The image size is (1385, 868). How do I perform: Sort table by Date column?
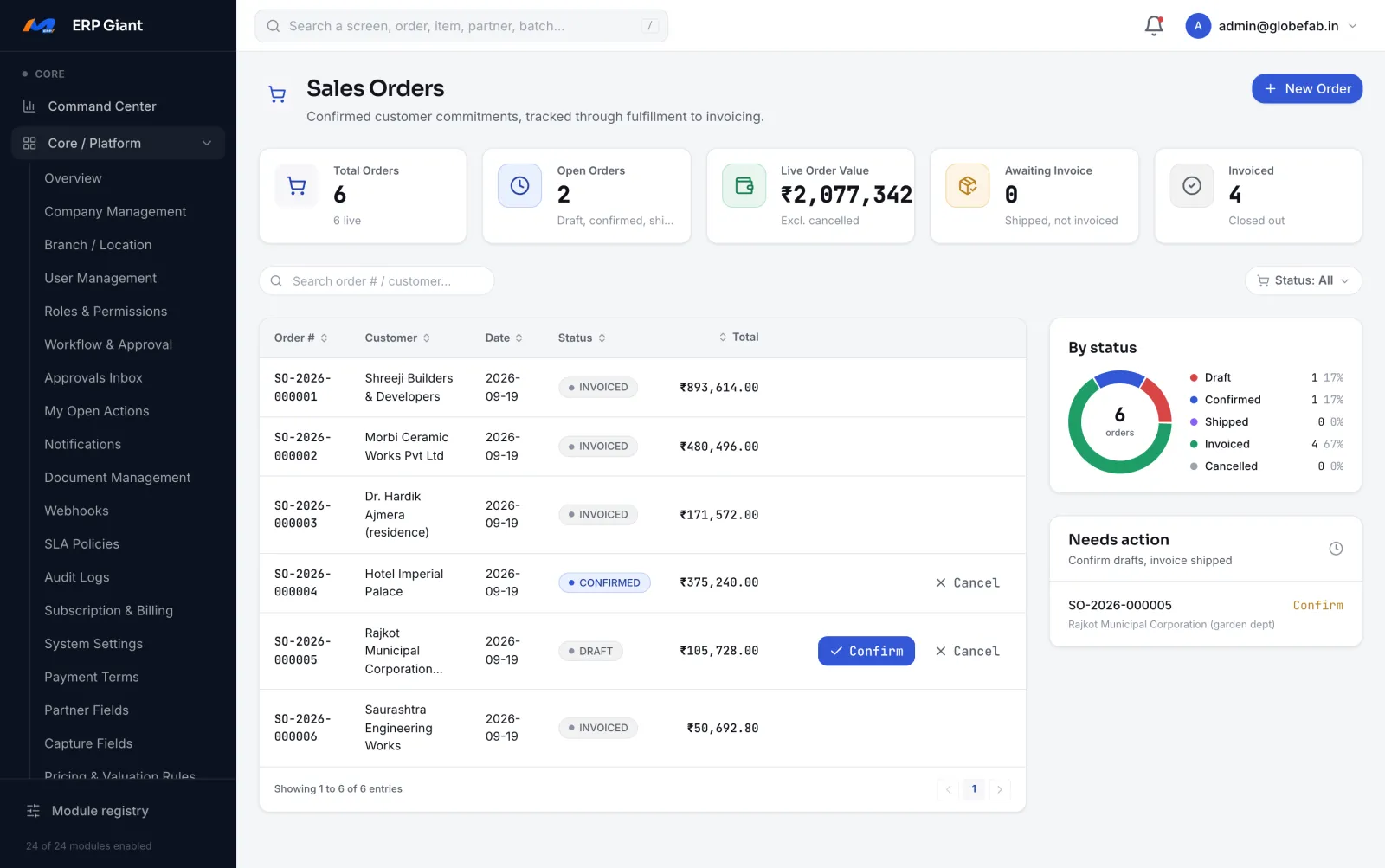[x=504, y=338]
